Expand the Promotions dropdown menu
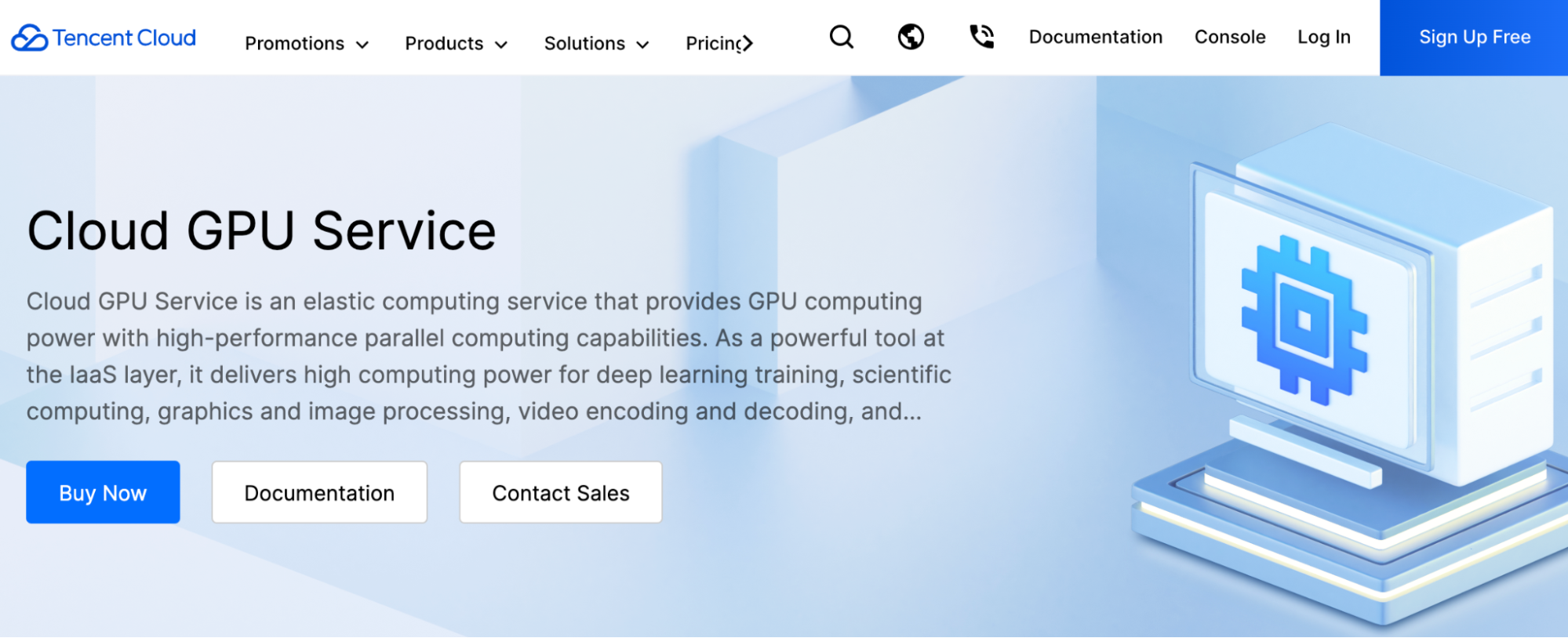The image size is (1568, 638). tap(307, 43)
